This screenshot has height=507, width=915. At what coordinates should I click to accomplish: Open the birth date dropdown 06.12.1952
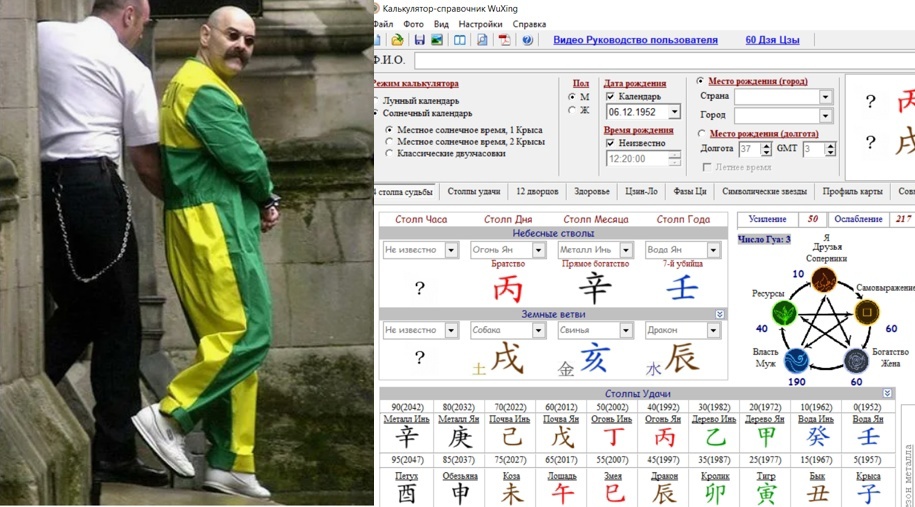[675, 111]
